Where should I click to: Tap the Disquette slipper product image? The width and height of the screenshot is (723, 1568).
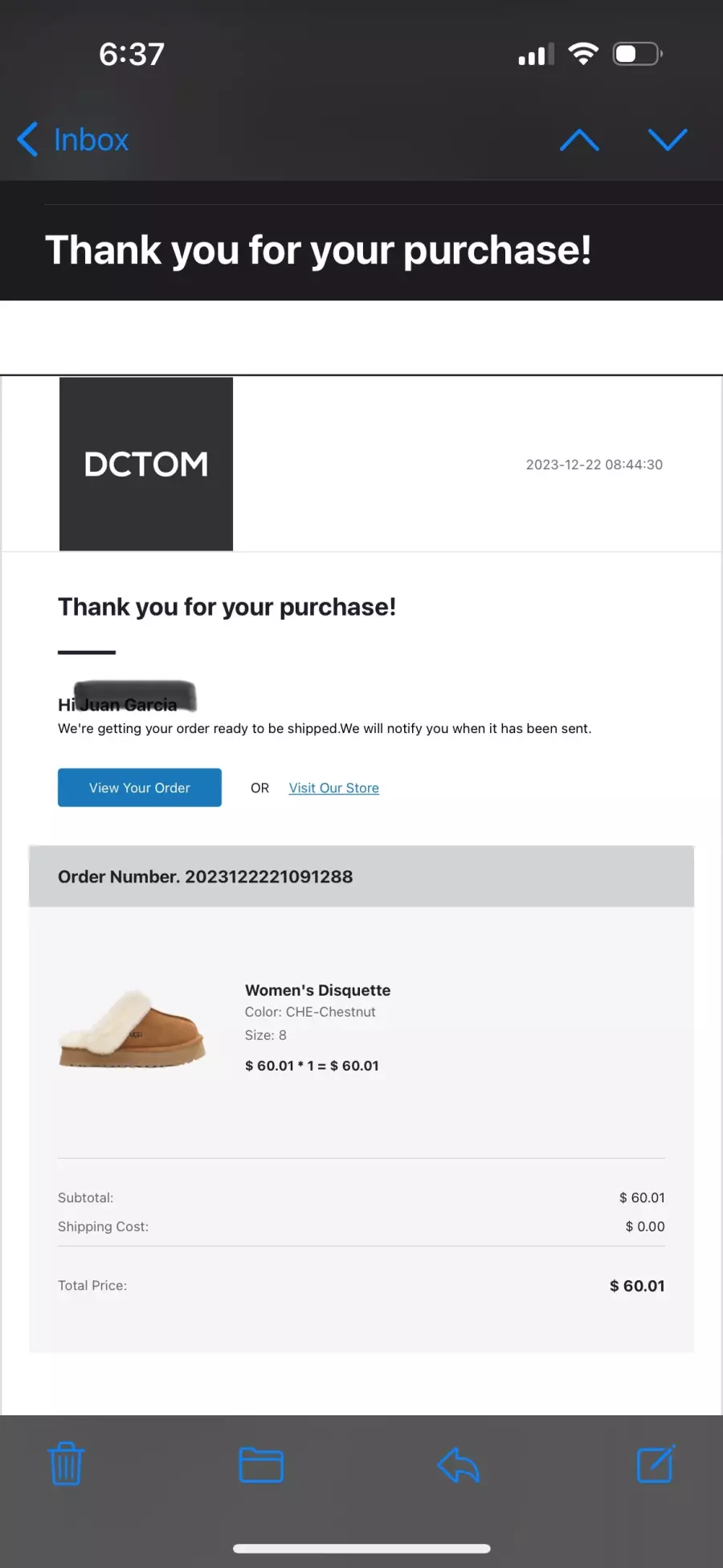coord(133,1029)
